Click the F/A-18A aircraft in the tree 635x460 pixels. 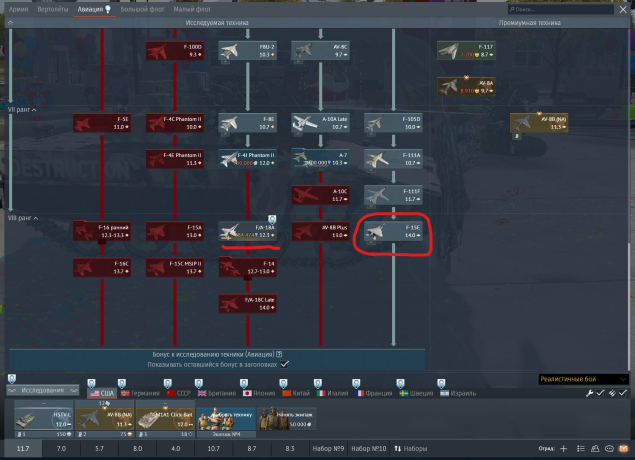(247, 231)
